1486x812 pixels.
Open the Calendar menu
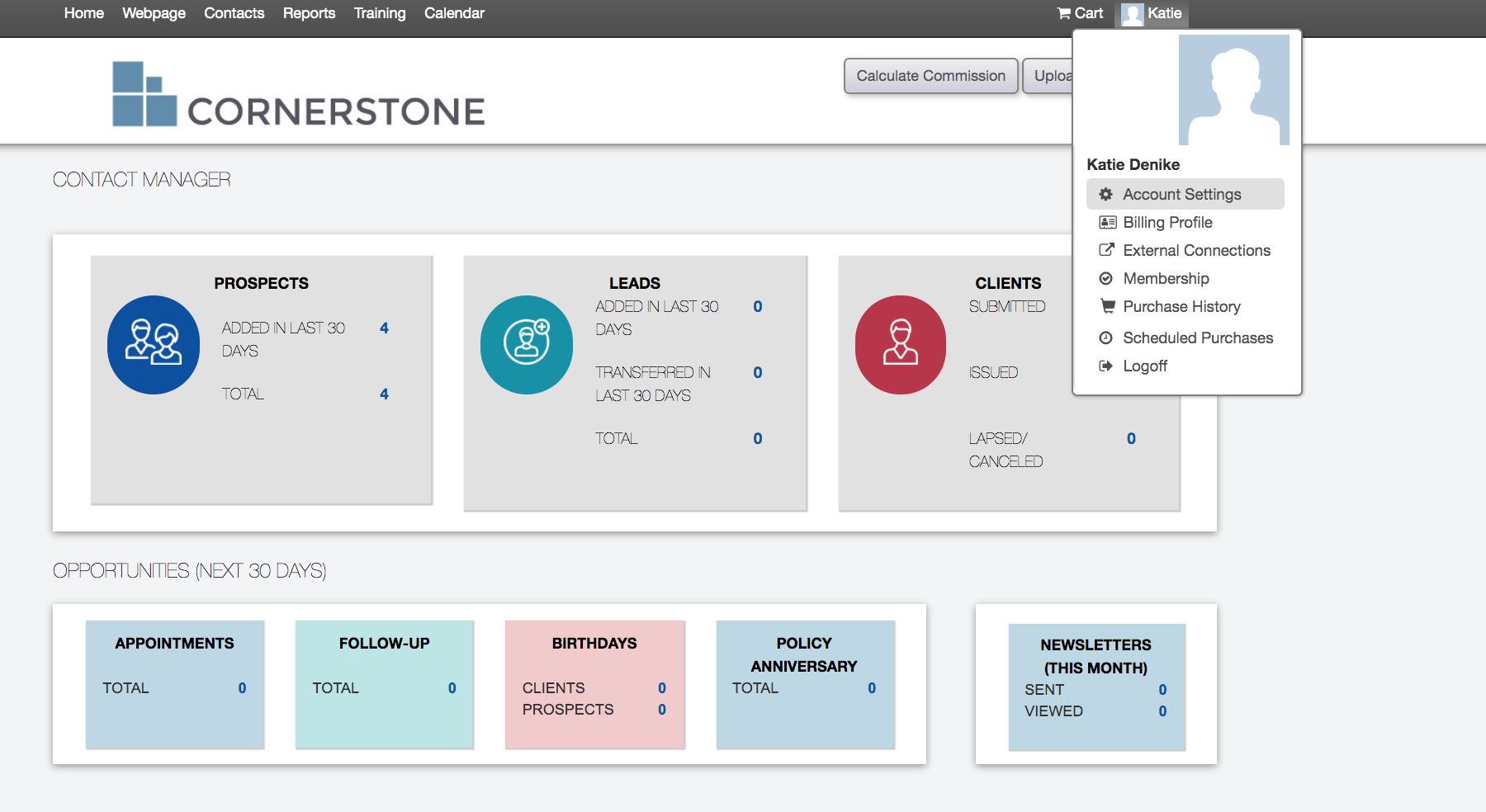point(454,13)
